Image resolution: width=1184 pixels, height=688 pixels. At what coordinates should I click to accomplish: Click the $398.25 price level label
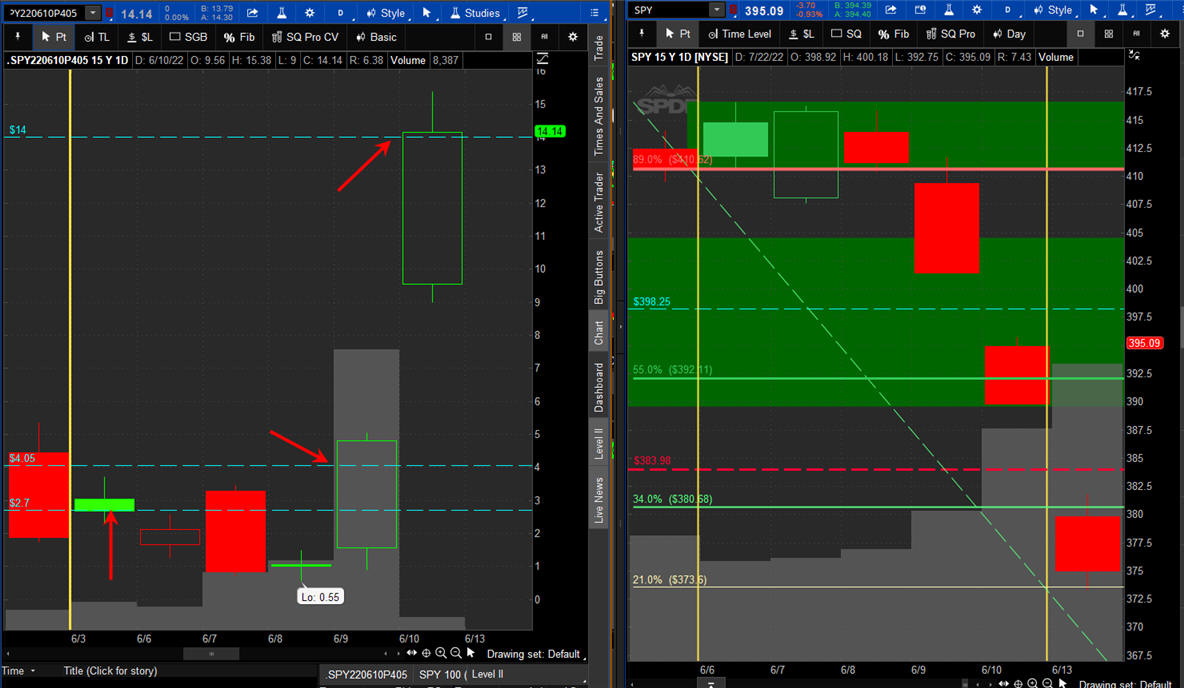pyautogui.click(x=652, y=301)
